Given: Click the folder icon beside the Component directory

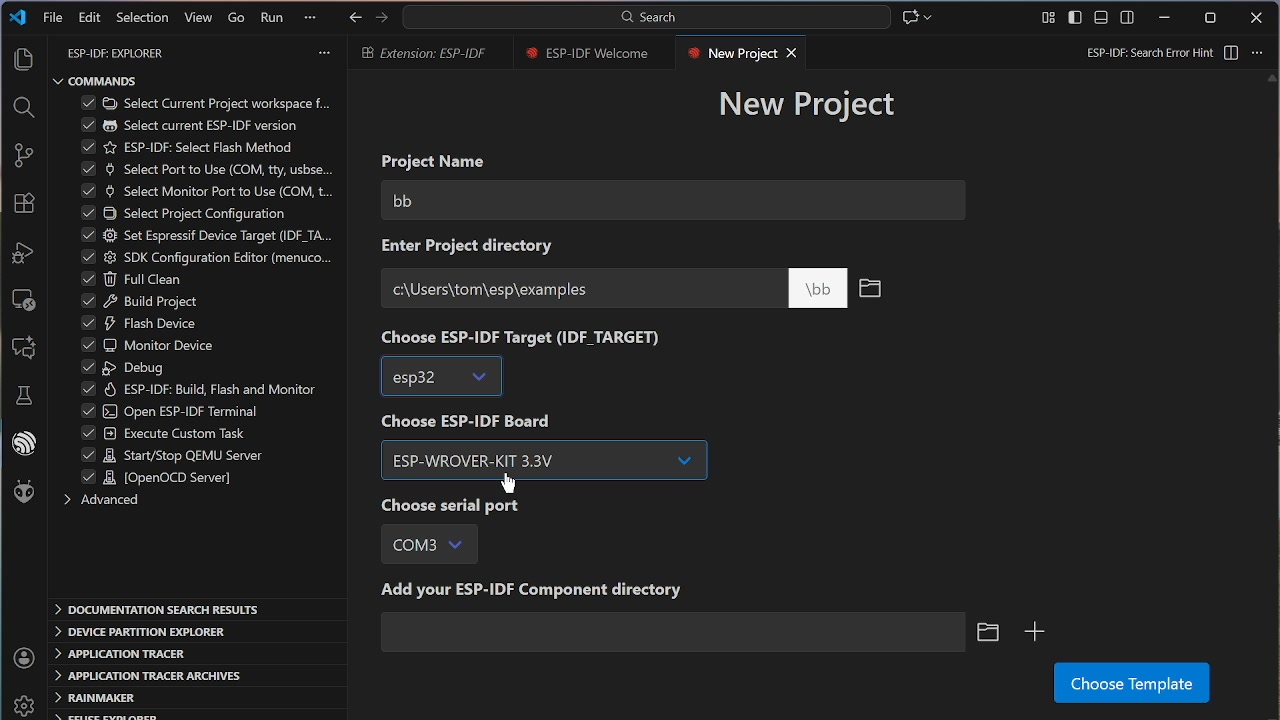Looking at the screenshot, I should 988,632.
